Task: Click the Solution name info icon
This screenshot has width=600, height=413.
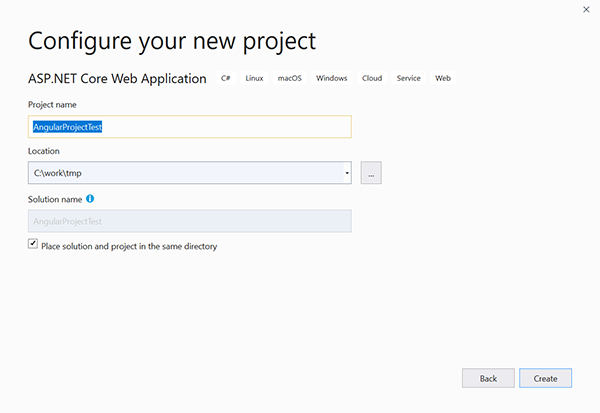Action: [90, 199]
